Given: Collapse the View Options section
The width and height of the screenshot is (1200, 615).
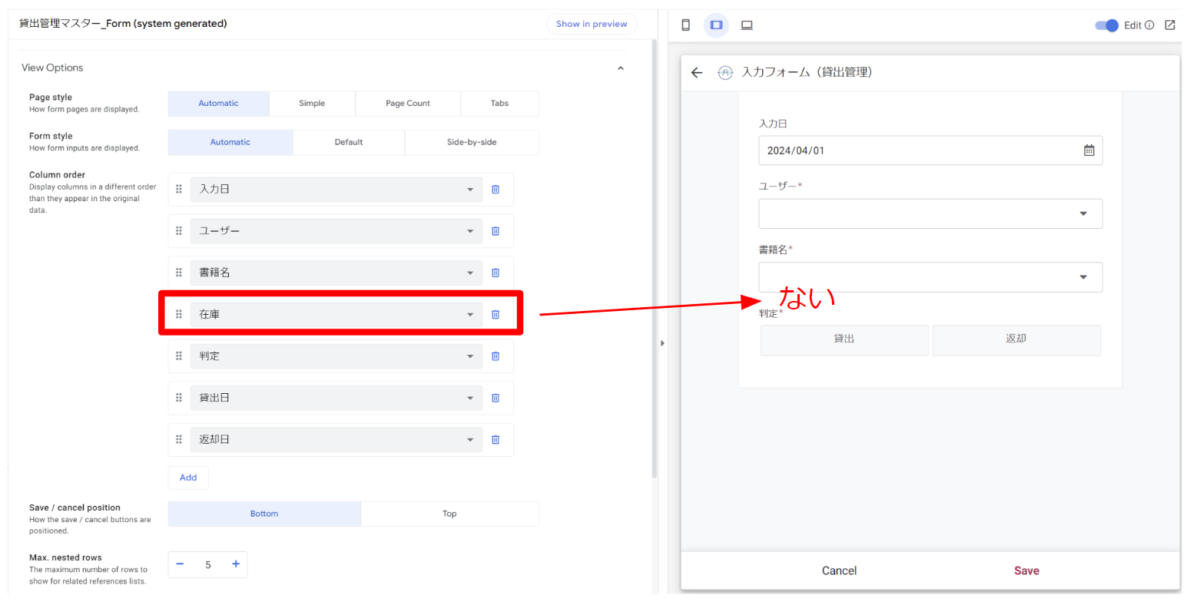Looking at the screenshot, I should [621, 67].
